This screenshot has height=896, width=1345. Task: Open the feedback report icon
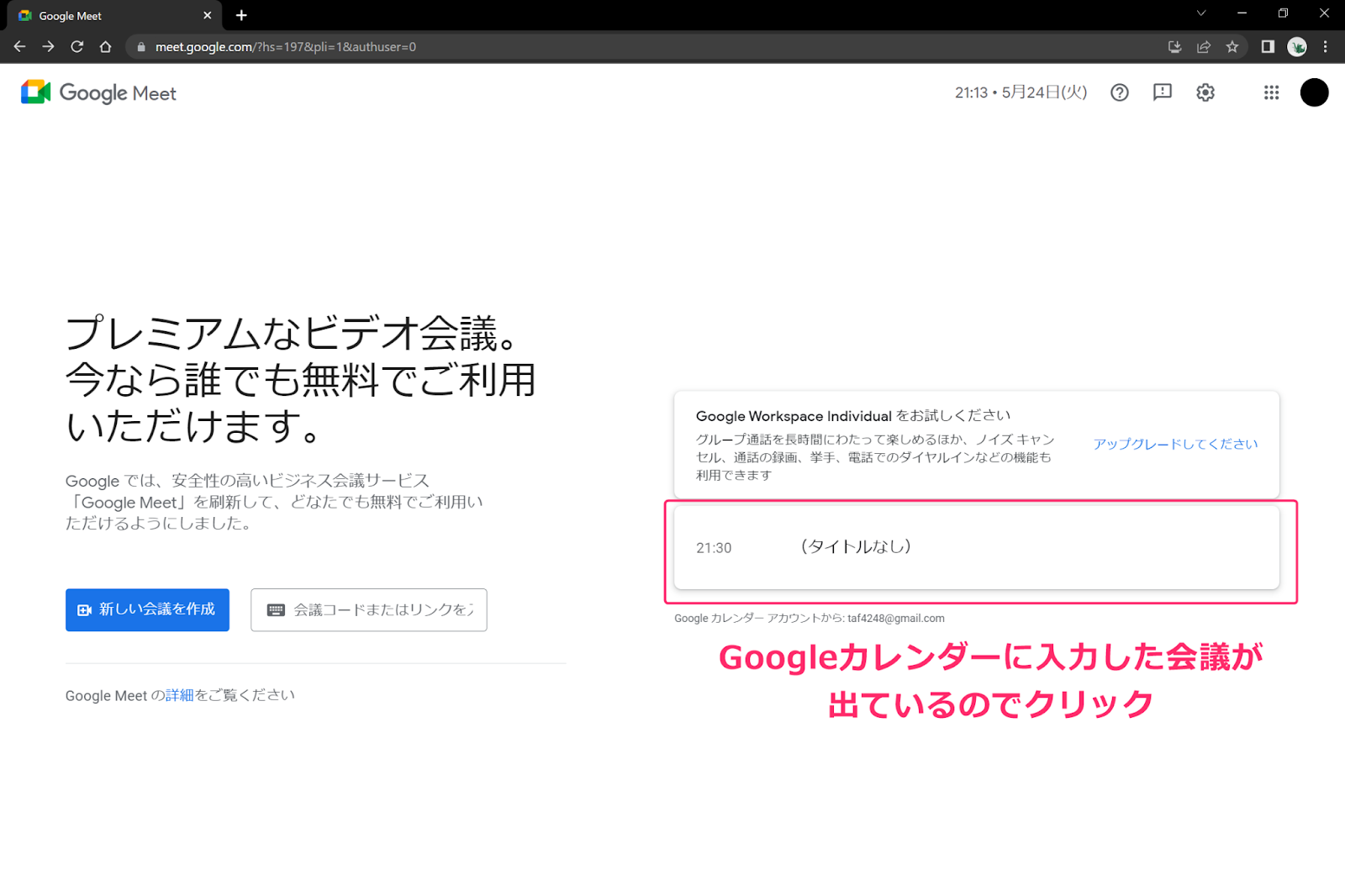click(1163, 92)
